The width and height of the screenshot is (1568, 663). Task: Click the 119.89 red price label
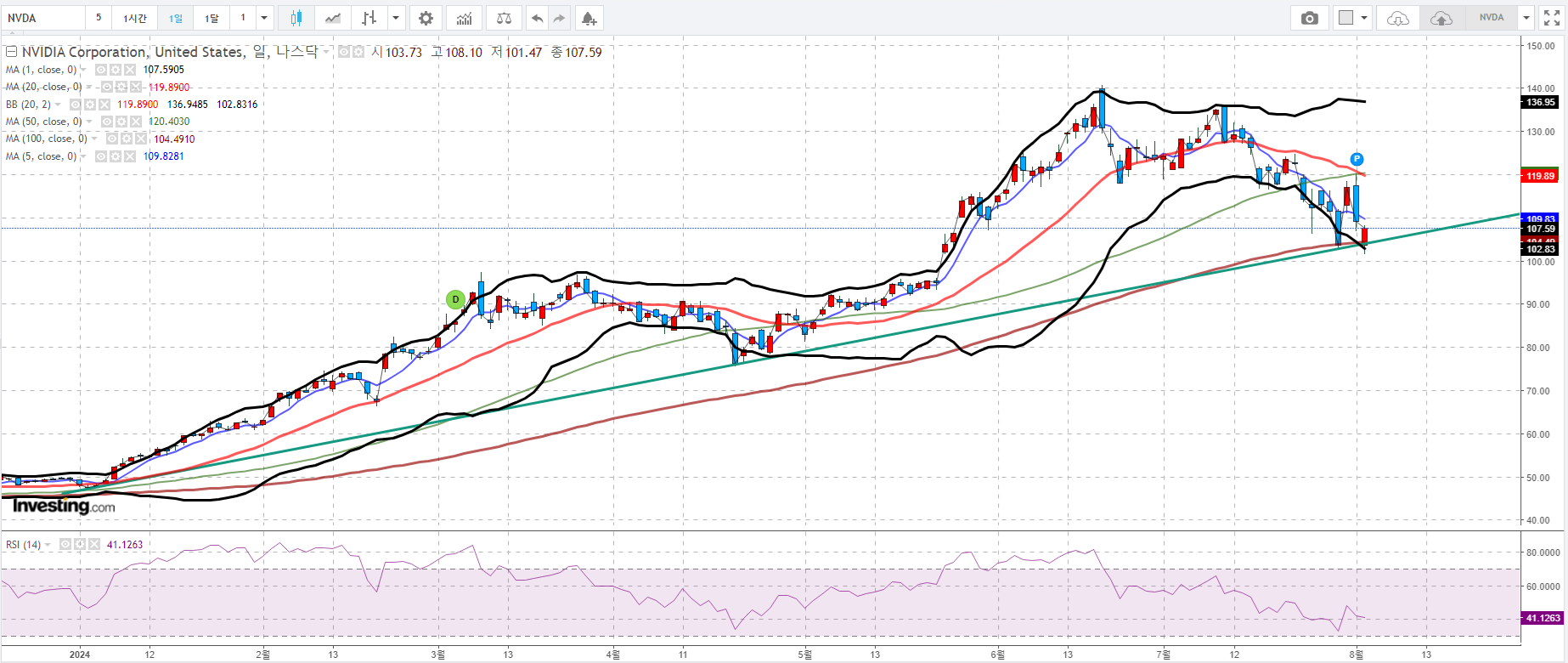pyautogui.click(x=1540, y=176)
